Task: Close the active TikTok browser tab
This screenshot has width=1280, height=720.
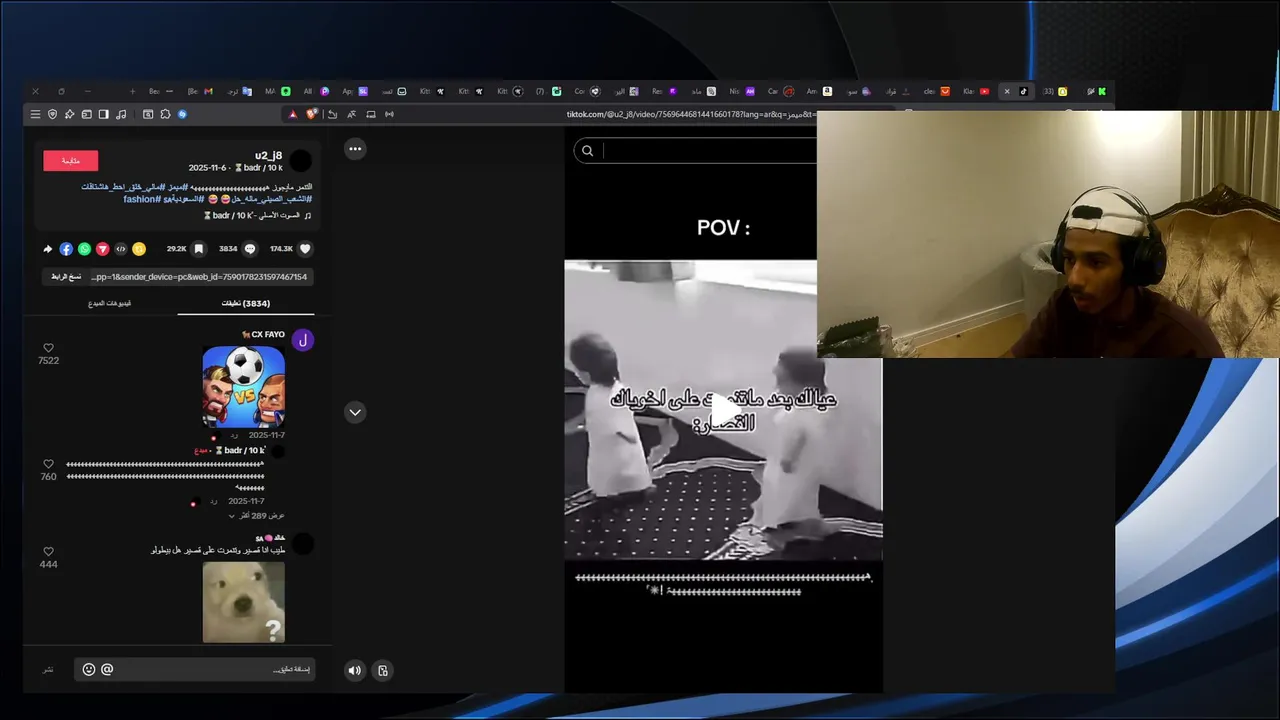Action: [1007, 91]
